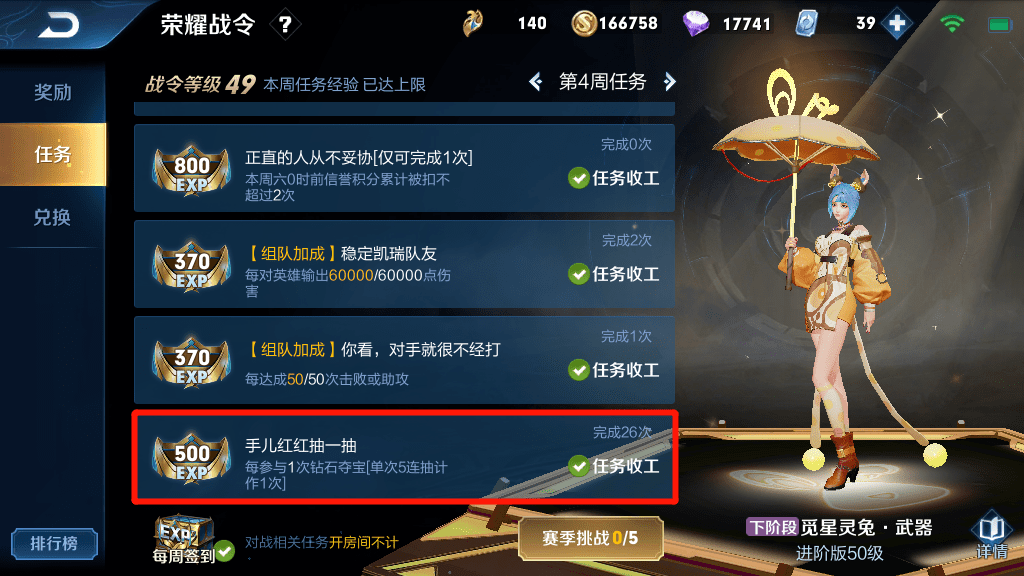Tap the blue ticket voucher icon
Screen dimensions: 1024x576
(807, 24)
